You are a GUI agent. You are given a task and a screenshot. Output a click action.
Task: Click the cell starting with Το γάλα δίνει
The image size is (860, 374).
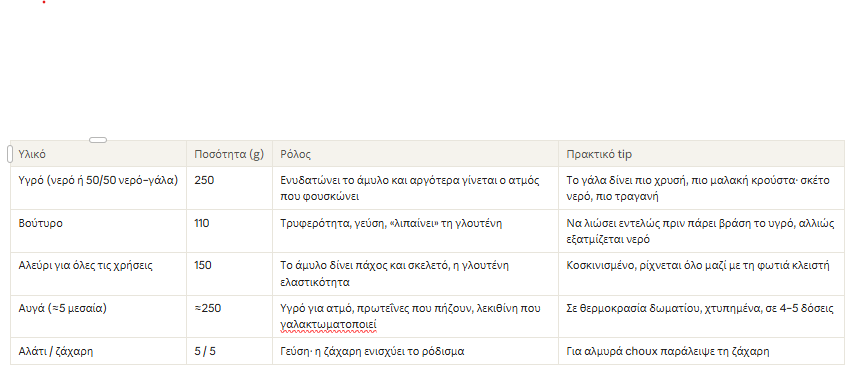pos(701,188)
